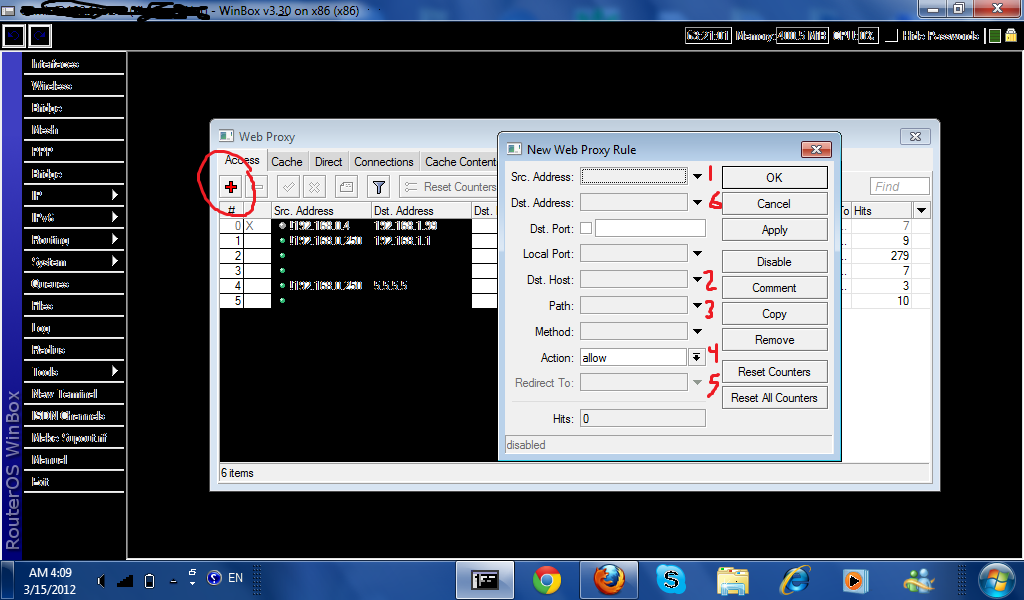Click the network signal tray icon
Image resolution: width=1024 pixels, height=600 pixels.
pos(125,580)
